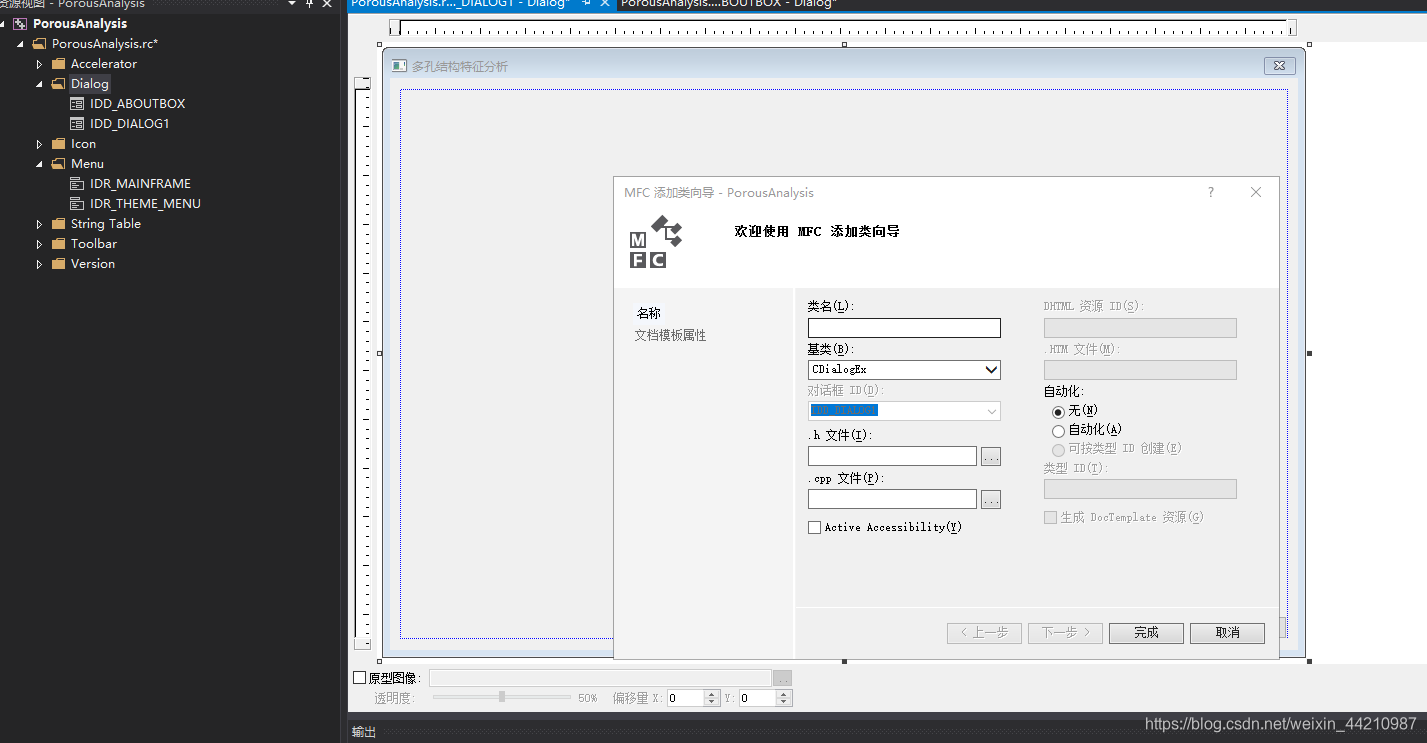This screenshot has height=743, width=1427.
Task: Check the 原型图像 checkbox
Action: pyautogui.click(x=360, y=677)
